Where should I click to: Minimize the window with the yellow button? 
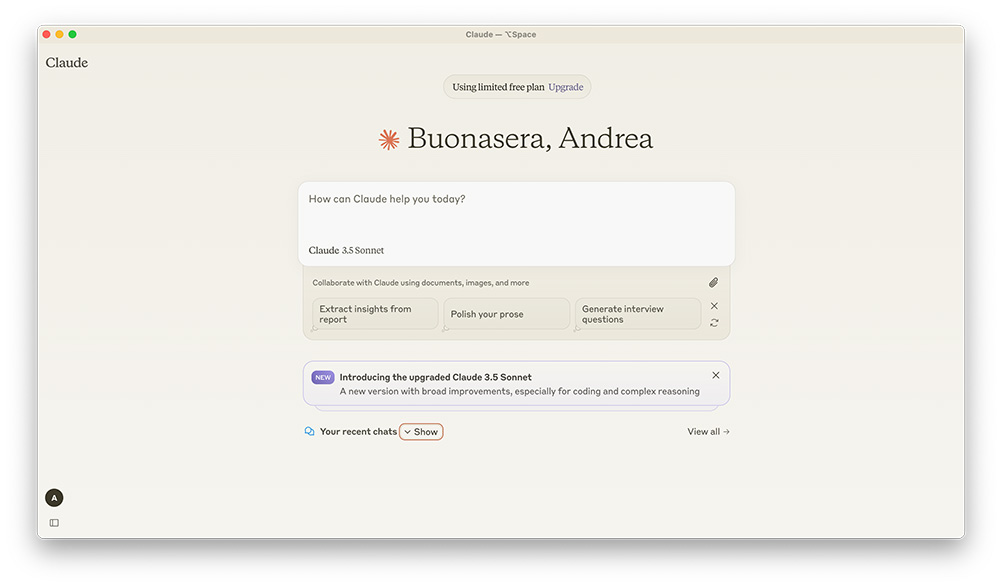tap(59, 34)
